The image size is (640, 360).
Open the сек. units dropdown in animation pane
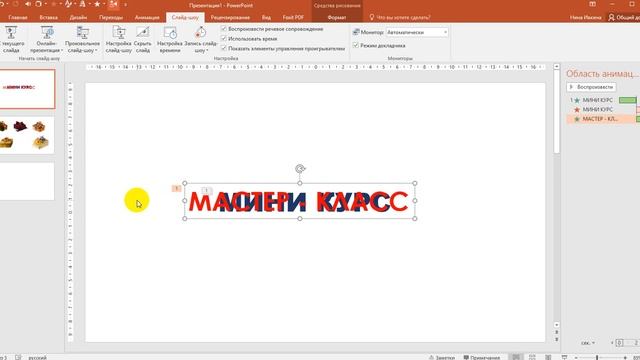click(588, 343)
